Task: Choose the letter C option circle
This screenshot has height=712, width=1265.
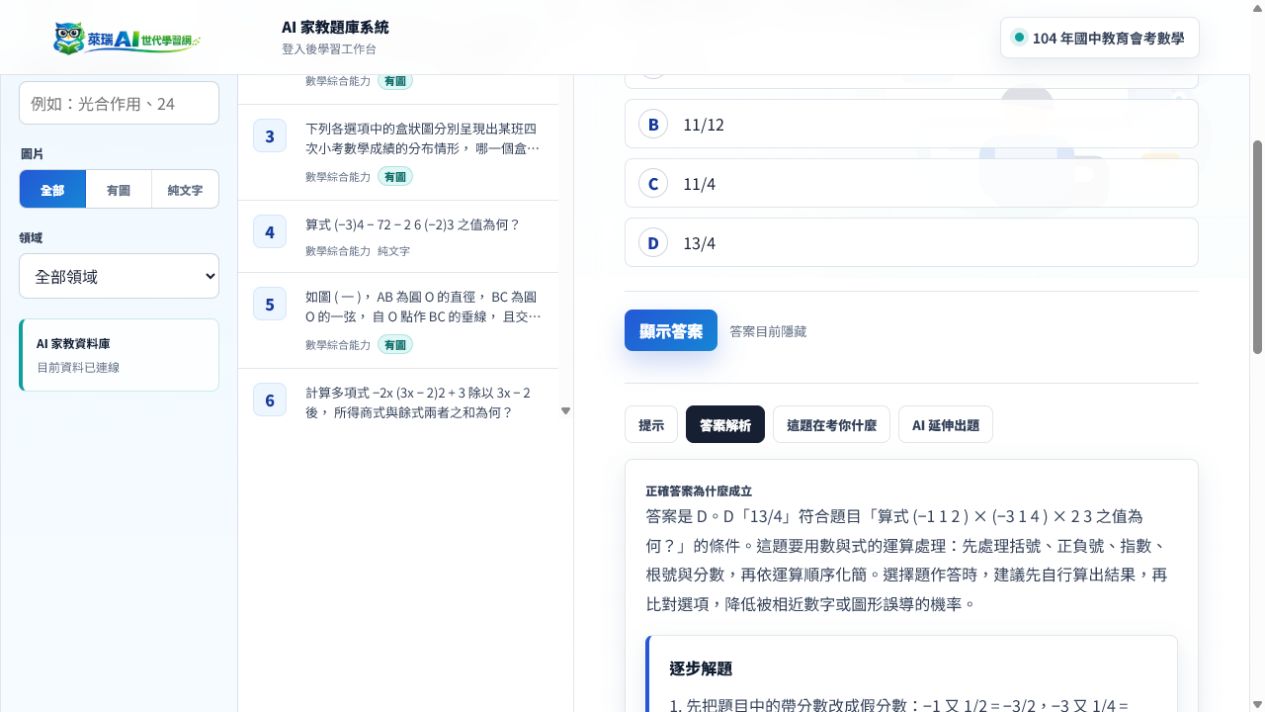Action: [x=653, y=184]
